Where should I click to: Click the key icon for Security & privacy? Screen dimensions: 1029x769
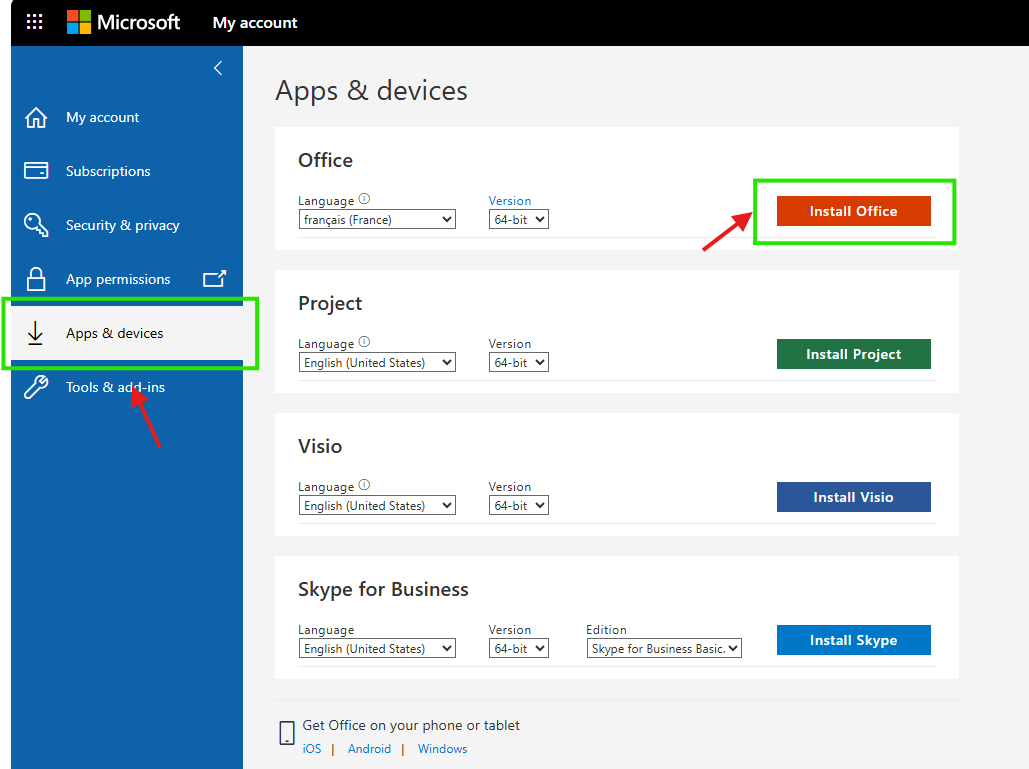pyautogui.click(x=36, y=224)
